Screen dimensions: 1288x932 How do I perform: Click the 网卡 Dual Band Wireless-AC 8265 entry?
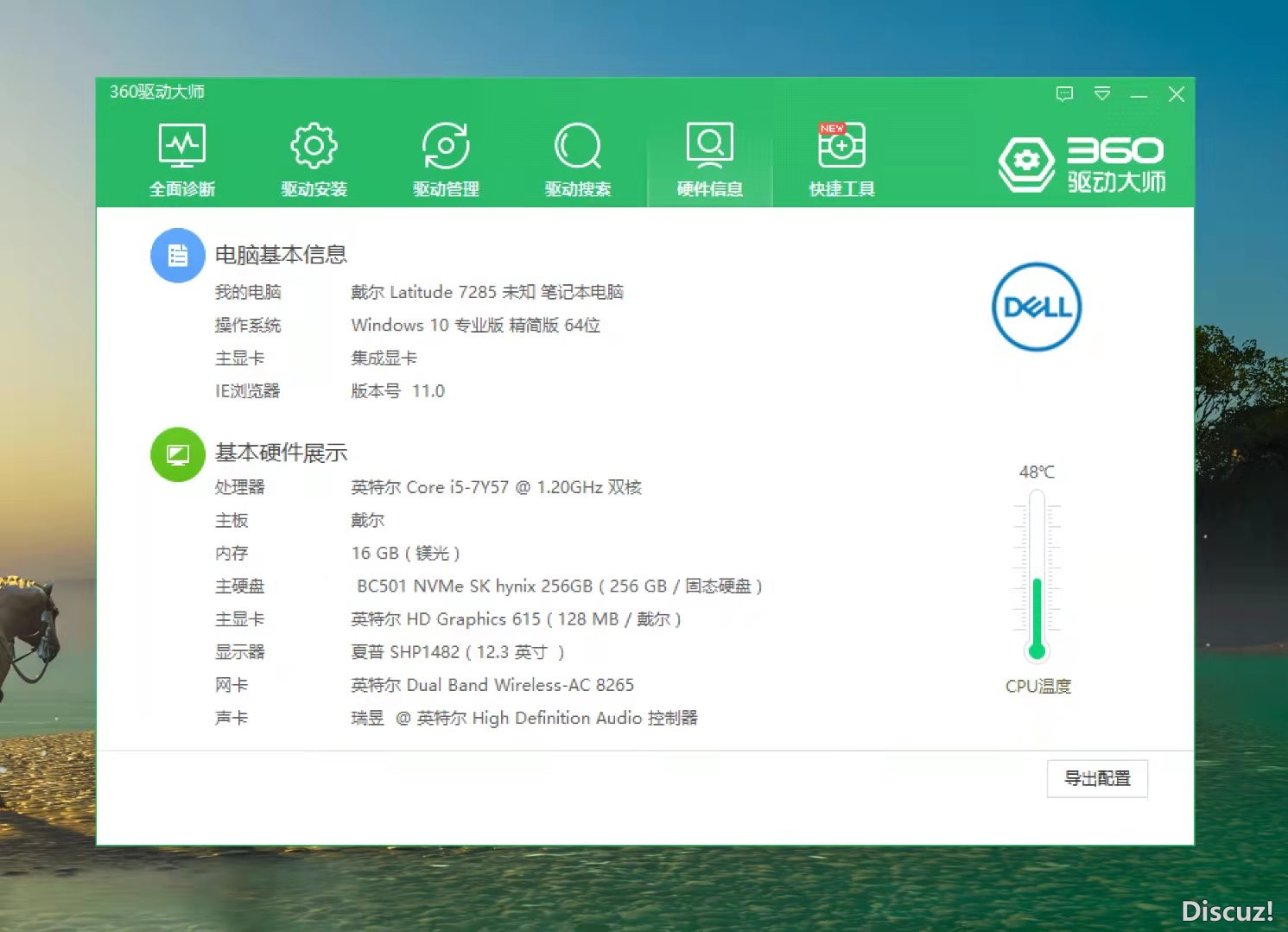tap(492, 685)
